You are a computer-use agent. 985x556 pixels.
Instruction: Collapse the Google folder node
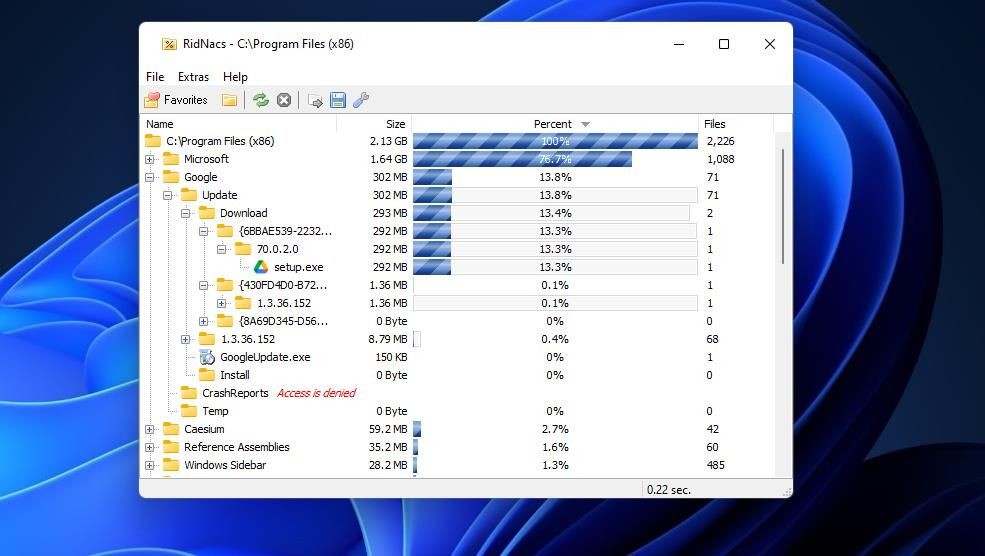coord(150,178)
